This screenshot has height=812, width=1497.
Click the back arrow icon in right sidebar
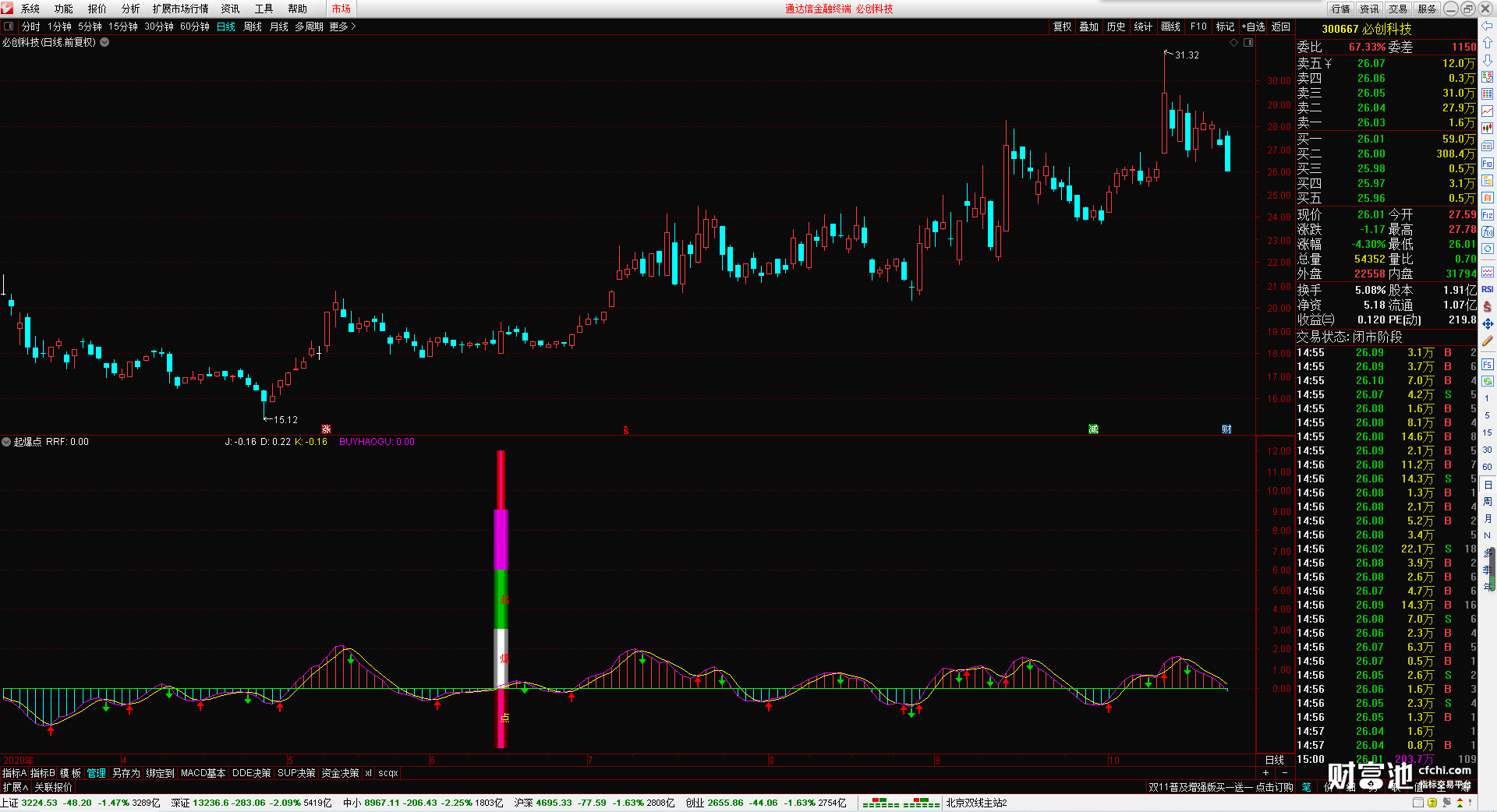[x=1488, y=25]
